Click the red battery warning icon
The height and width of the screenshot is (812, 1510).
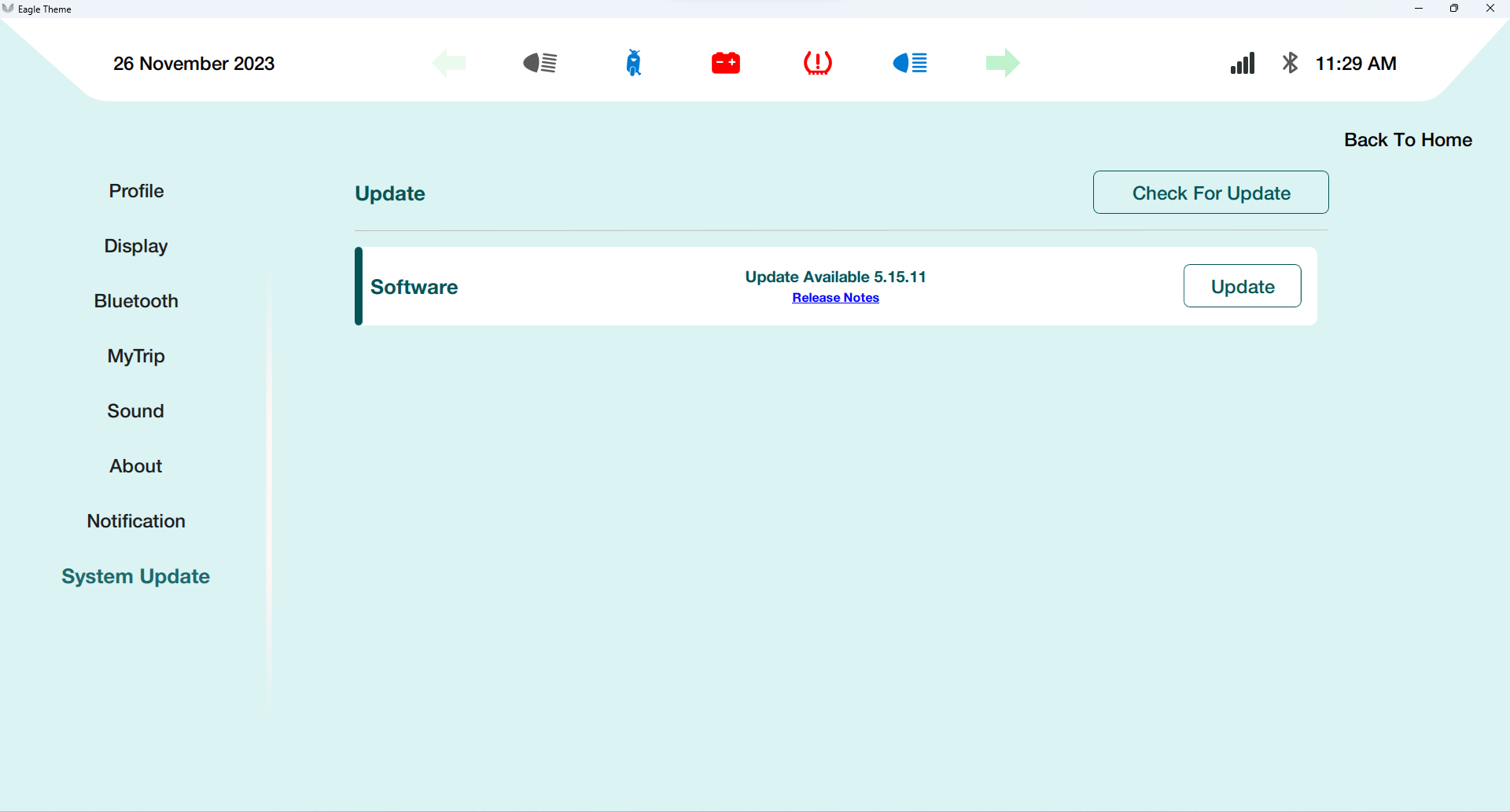click(726, 63)
